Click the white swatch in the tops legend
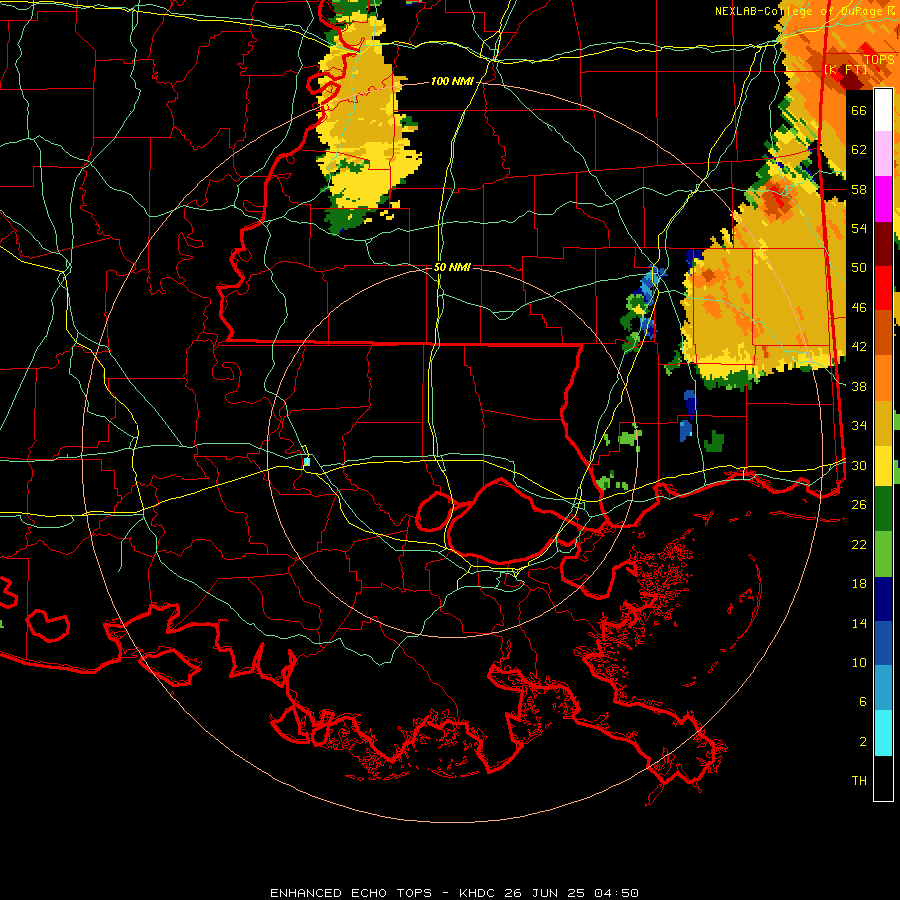The width and height of the screenshot is (900, 900). click(883, 110)
